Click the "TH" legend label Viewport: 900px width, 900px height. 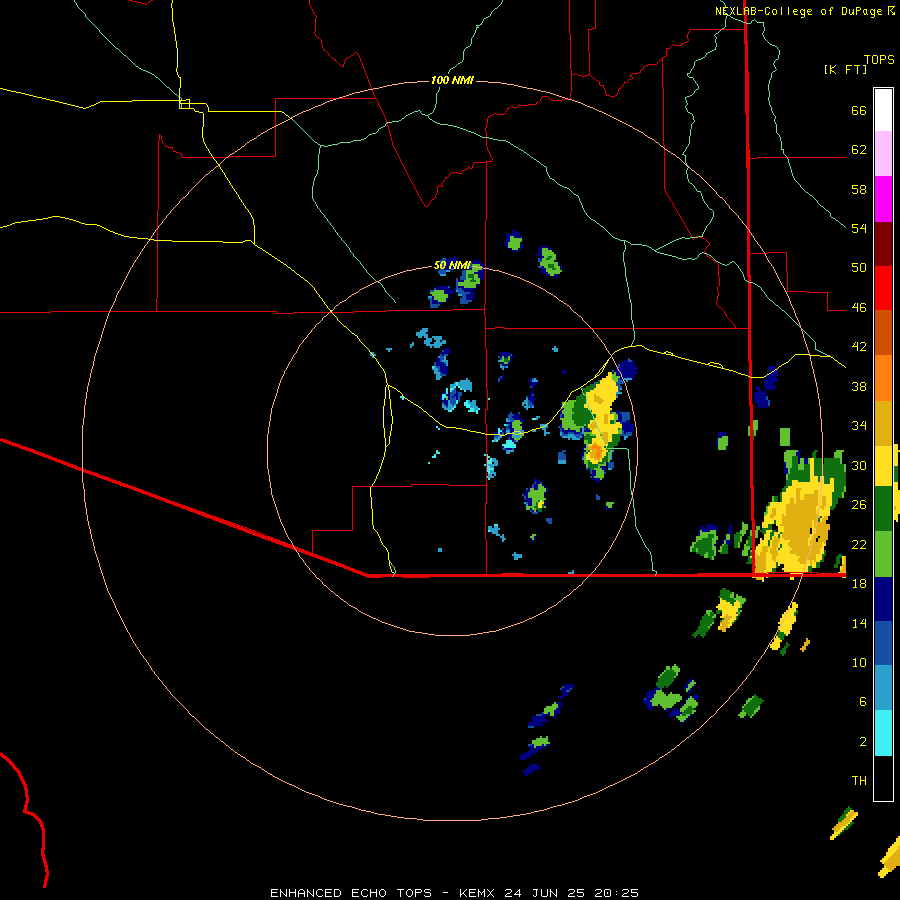coord(859,781)
